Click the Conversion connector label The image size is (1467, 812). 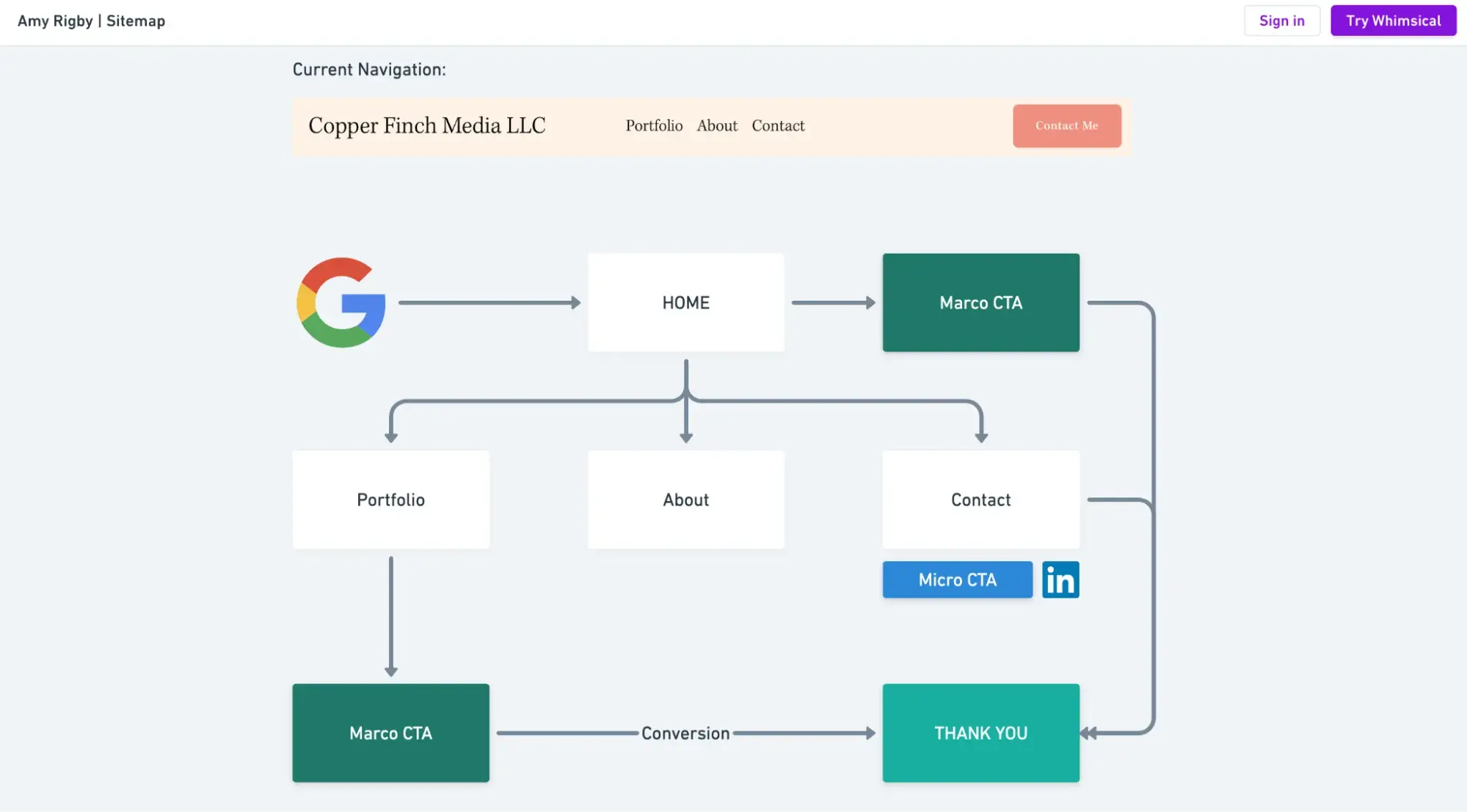click(685, 733)
